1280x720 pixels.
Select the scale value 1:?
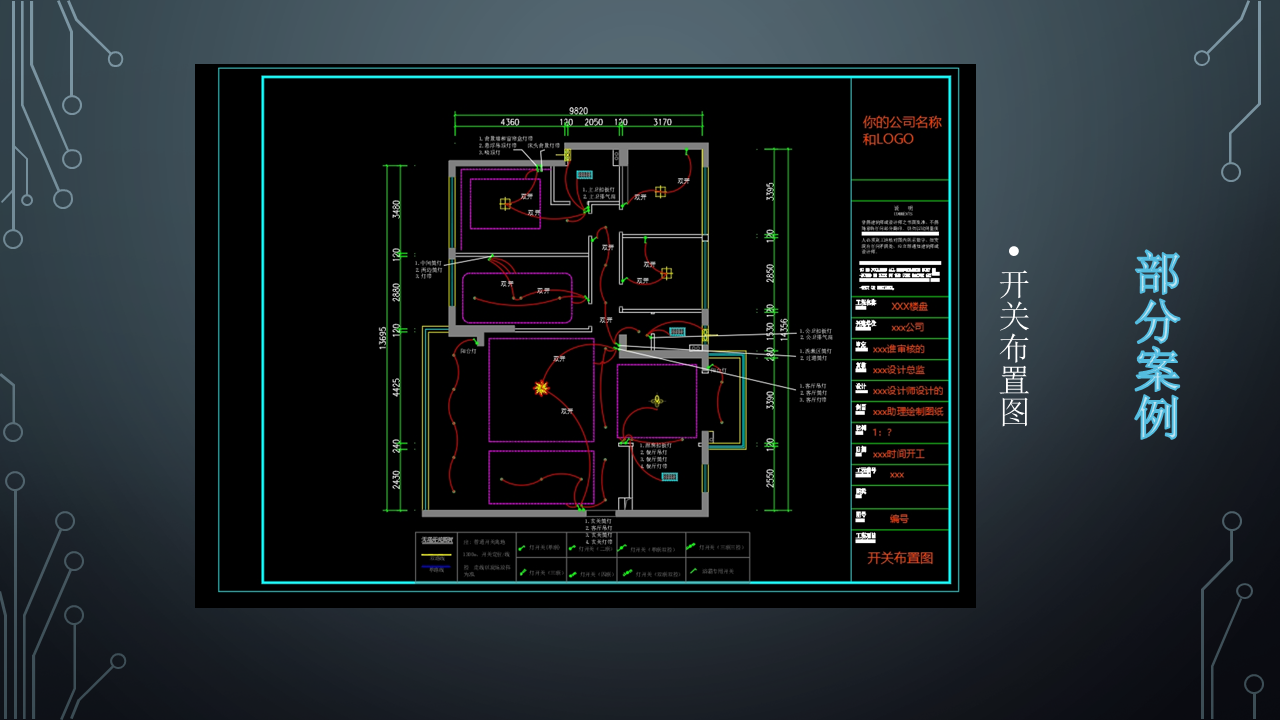pyautogui.click(x=881, y=433)
